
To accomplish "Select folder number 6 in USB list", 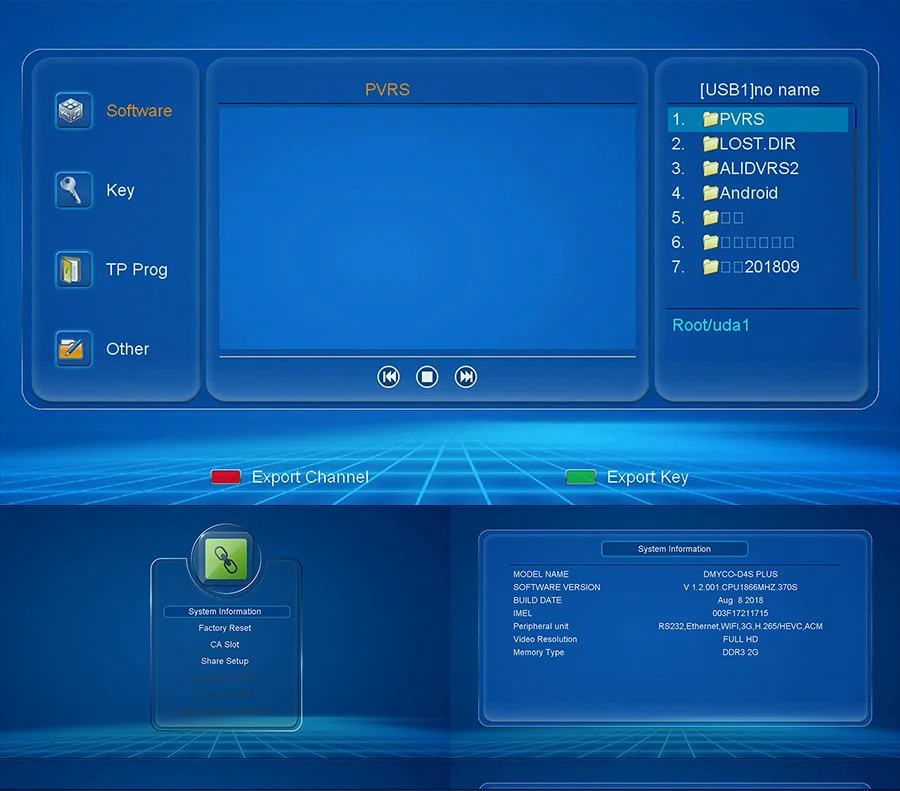I will (758, 242).
